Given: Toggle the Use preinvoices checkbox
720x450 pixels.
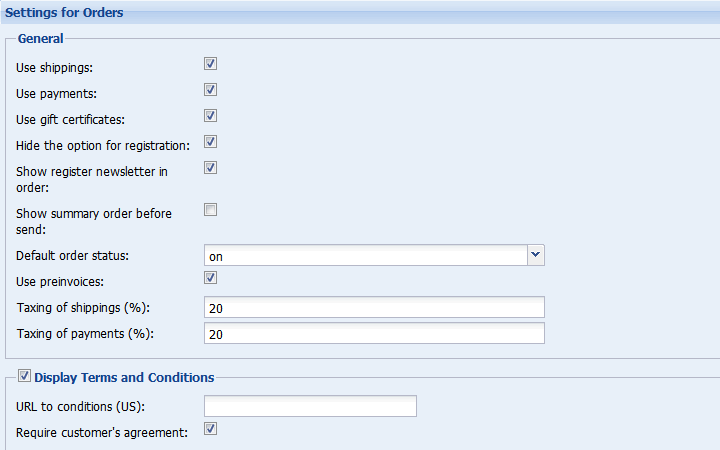Looking at the screenshot, I should point(210,278).
